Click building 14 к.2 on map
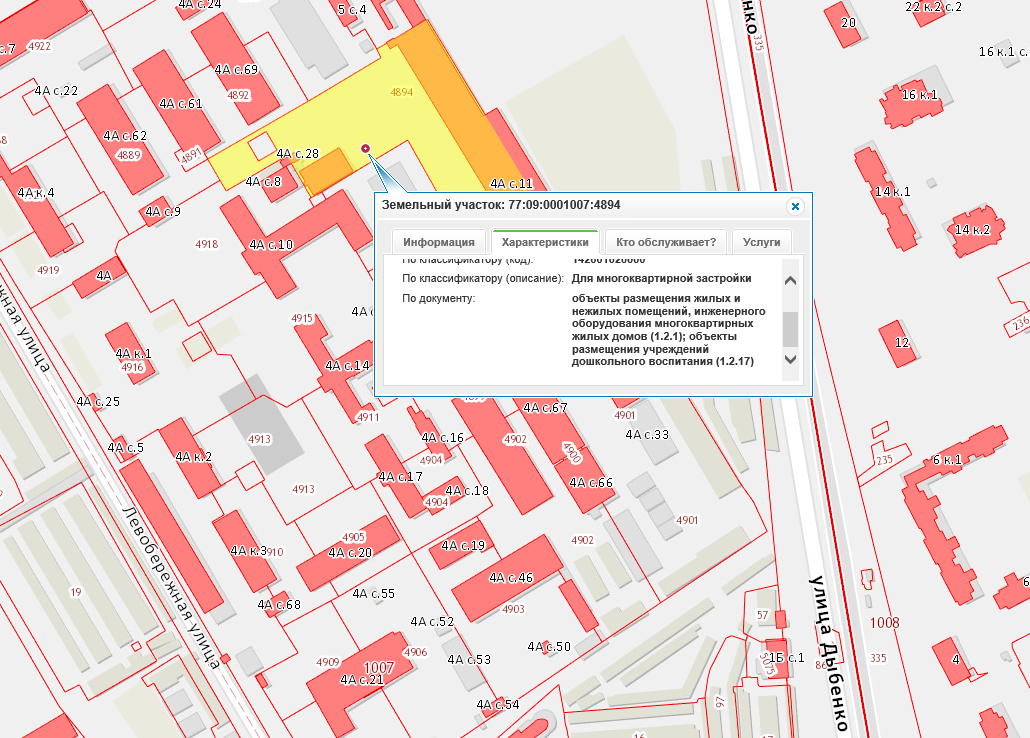The width and height of the screenshot is (1030, 738). tap(972, 232)
